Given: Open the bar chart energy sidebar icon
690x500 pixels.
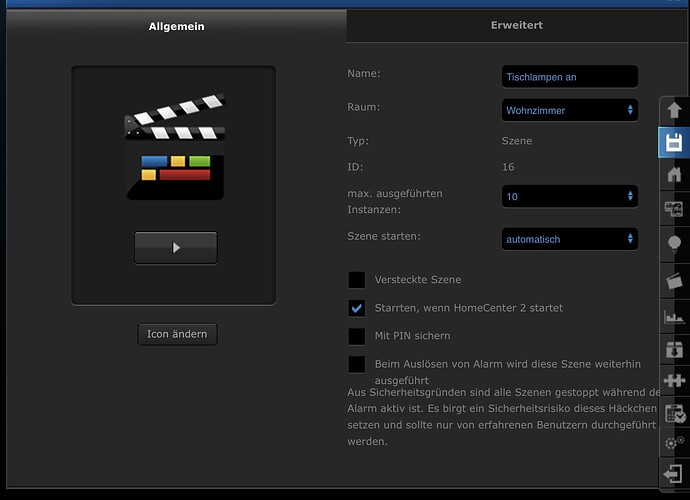Looking at the screenshot, I should tap(674, 316).
